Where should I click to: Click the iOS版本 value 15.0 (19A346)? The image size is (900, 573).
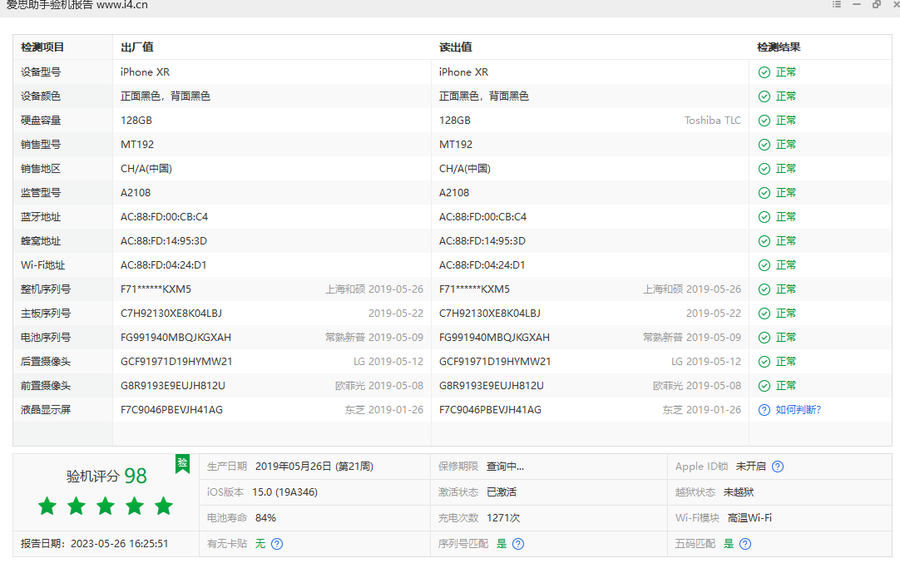[x=285, y=492]
